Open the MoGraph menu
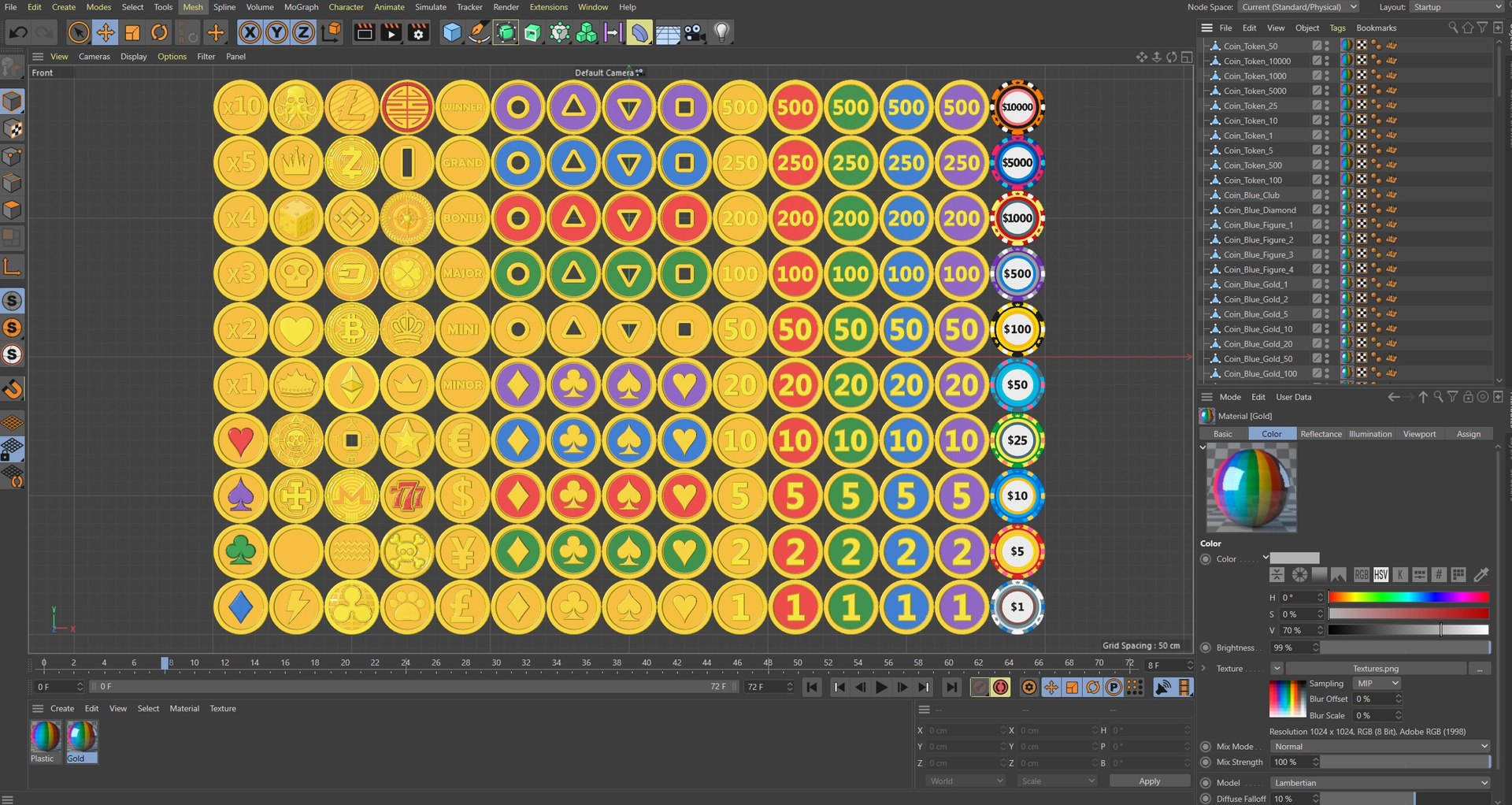 301,7
